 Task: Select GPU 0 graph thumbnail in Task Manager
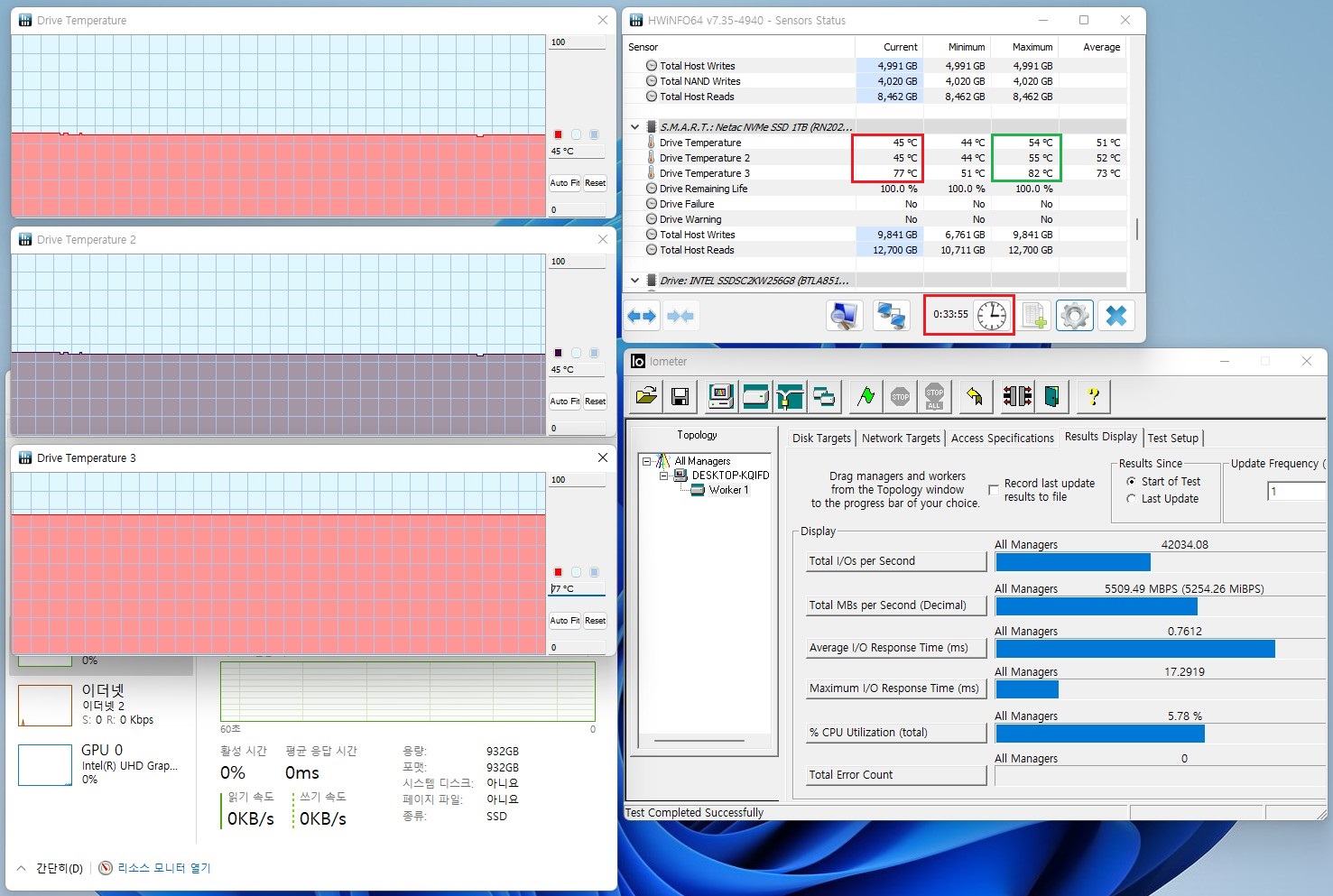point(45,765)
